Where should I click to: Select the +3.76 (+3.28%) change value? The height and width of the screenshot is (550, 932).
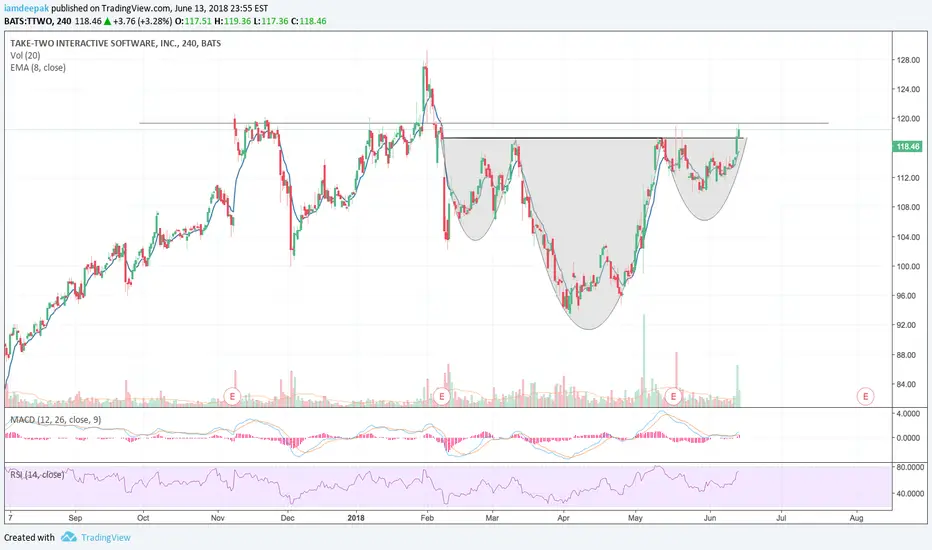[143, 21]
